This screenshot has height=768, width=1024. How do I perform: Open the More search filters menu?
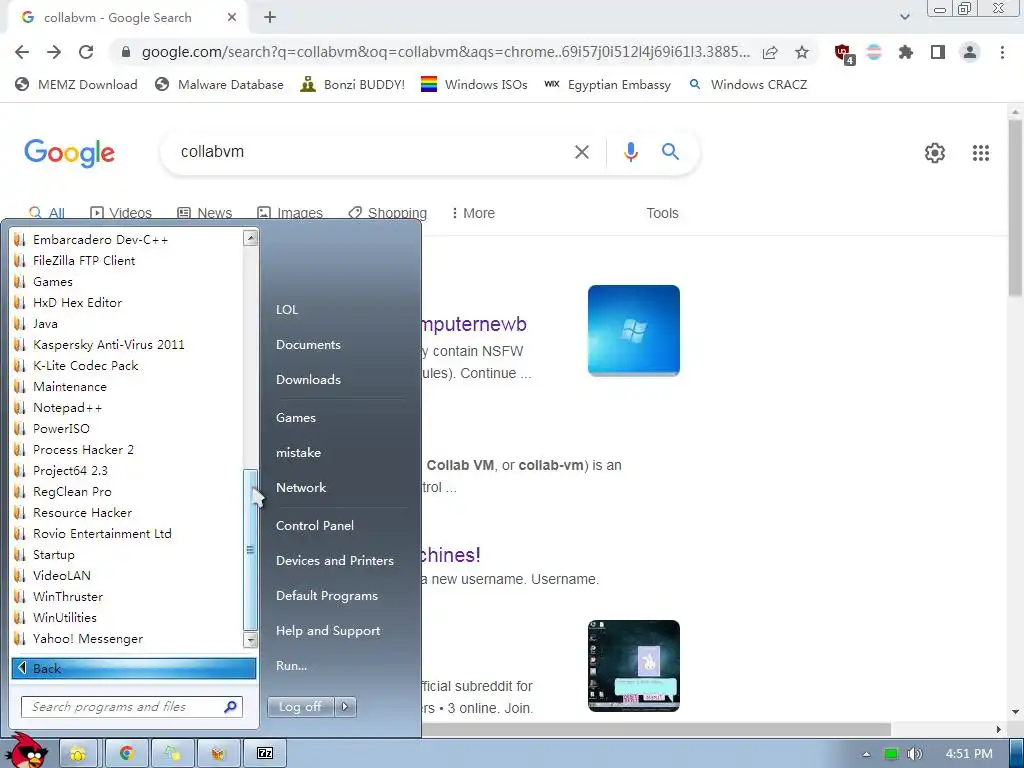pyautogui.click(x=473, y=213)
